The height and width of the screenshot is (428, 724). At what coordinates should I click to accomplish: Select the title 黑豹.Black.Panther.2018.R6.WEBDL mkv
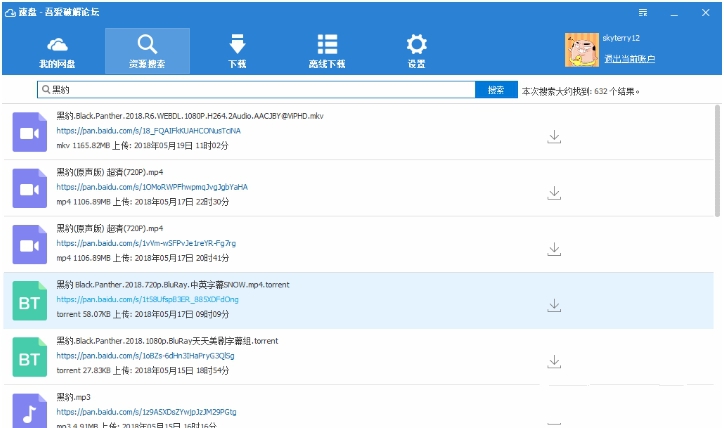(190, 116)
